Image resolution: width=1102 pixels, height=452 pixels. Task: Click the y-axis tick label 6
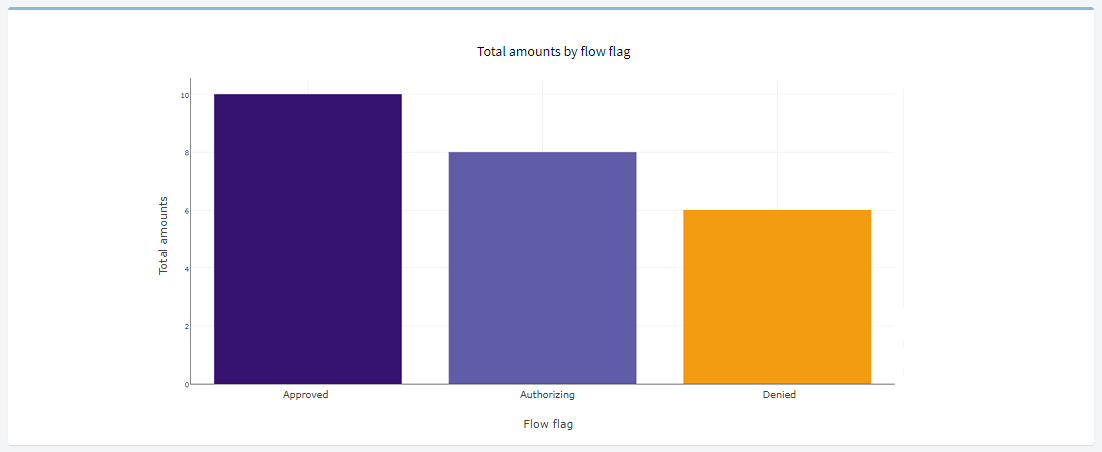186,211
